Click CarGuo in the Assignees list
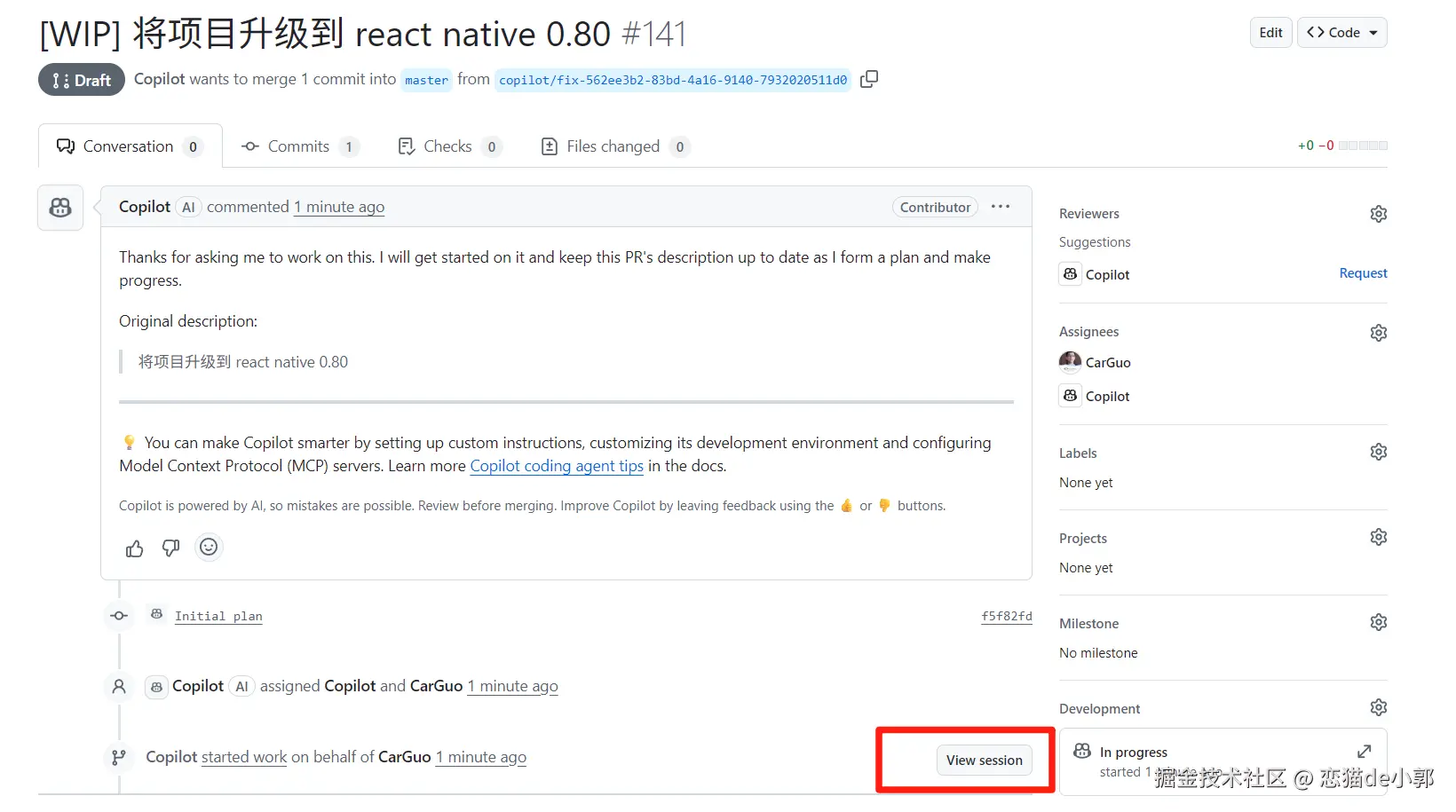This screenshot has height=812, width=1456. [x=1108, y=362]
